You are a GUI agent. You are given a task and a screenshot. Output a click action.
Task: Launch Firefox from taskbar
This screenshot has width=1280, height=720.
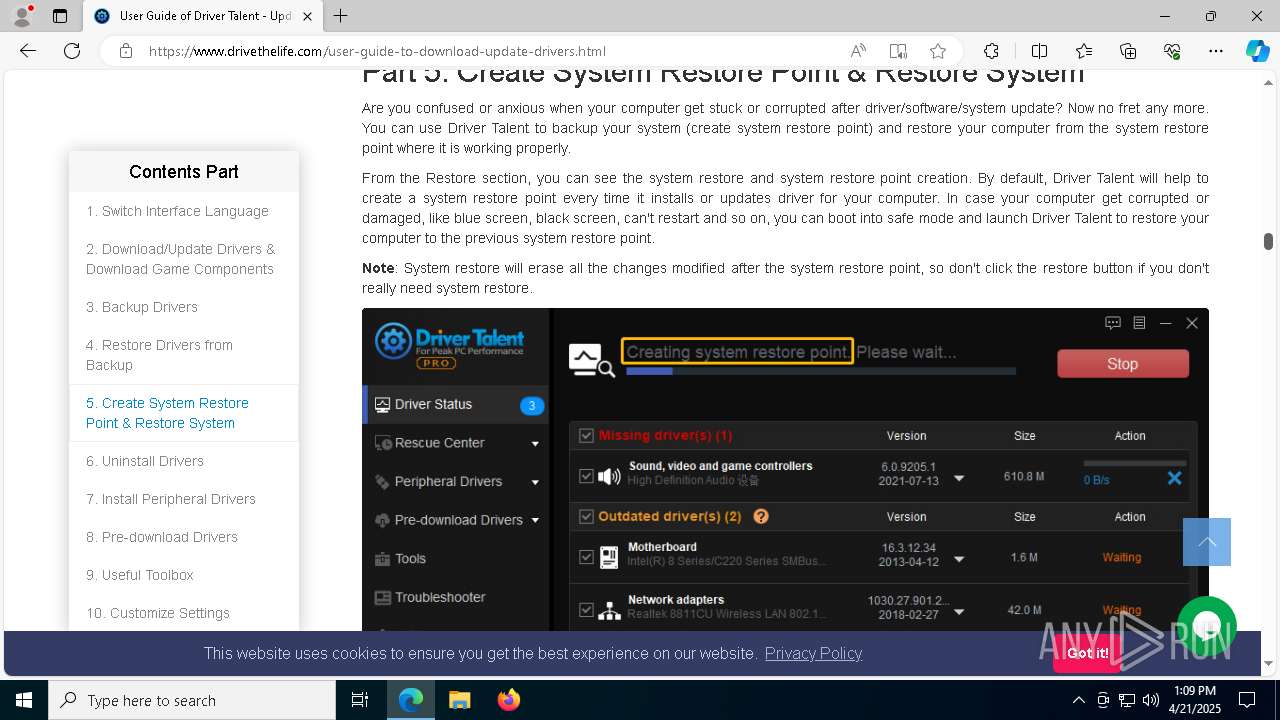pyautogui.click(x=509, y=700)
